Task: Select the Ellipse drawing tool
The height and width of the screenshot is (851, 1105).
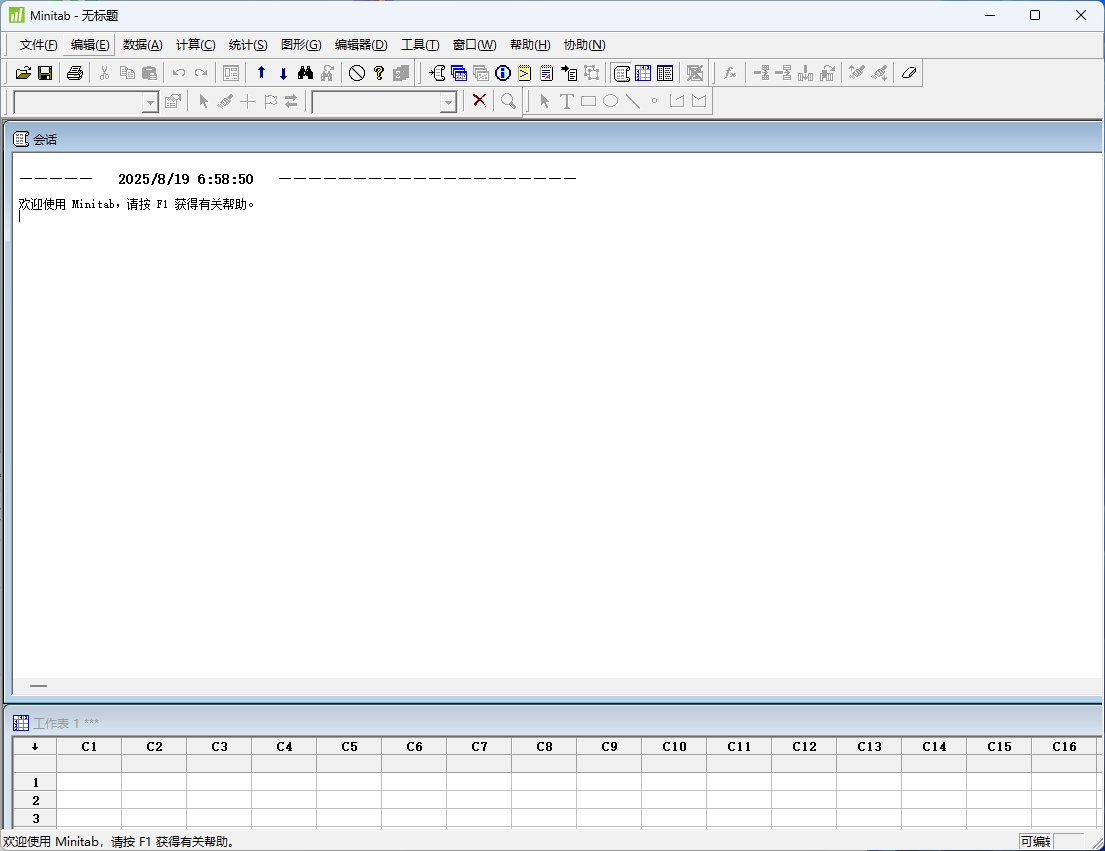Action: coord(610,101)
